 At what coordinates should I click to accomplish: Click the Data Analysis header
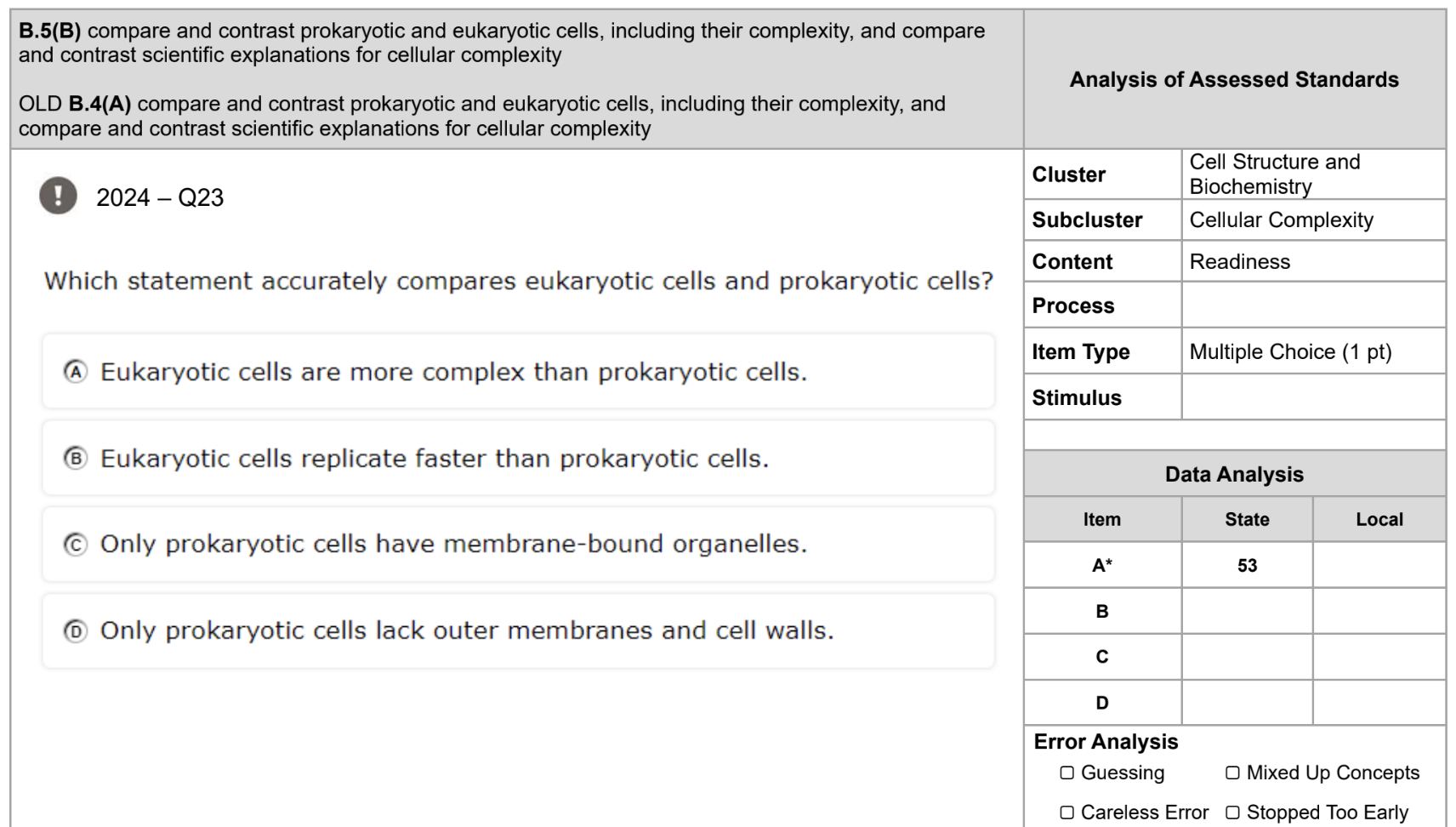point(1235,474)
